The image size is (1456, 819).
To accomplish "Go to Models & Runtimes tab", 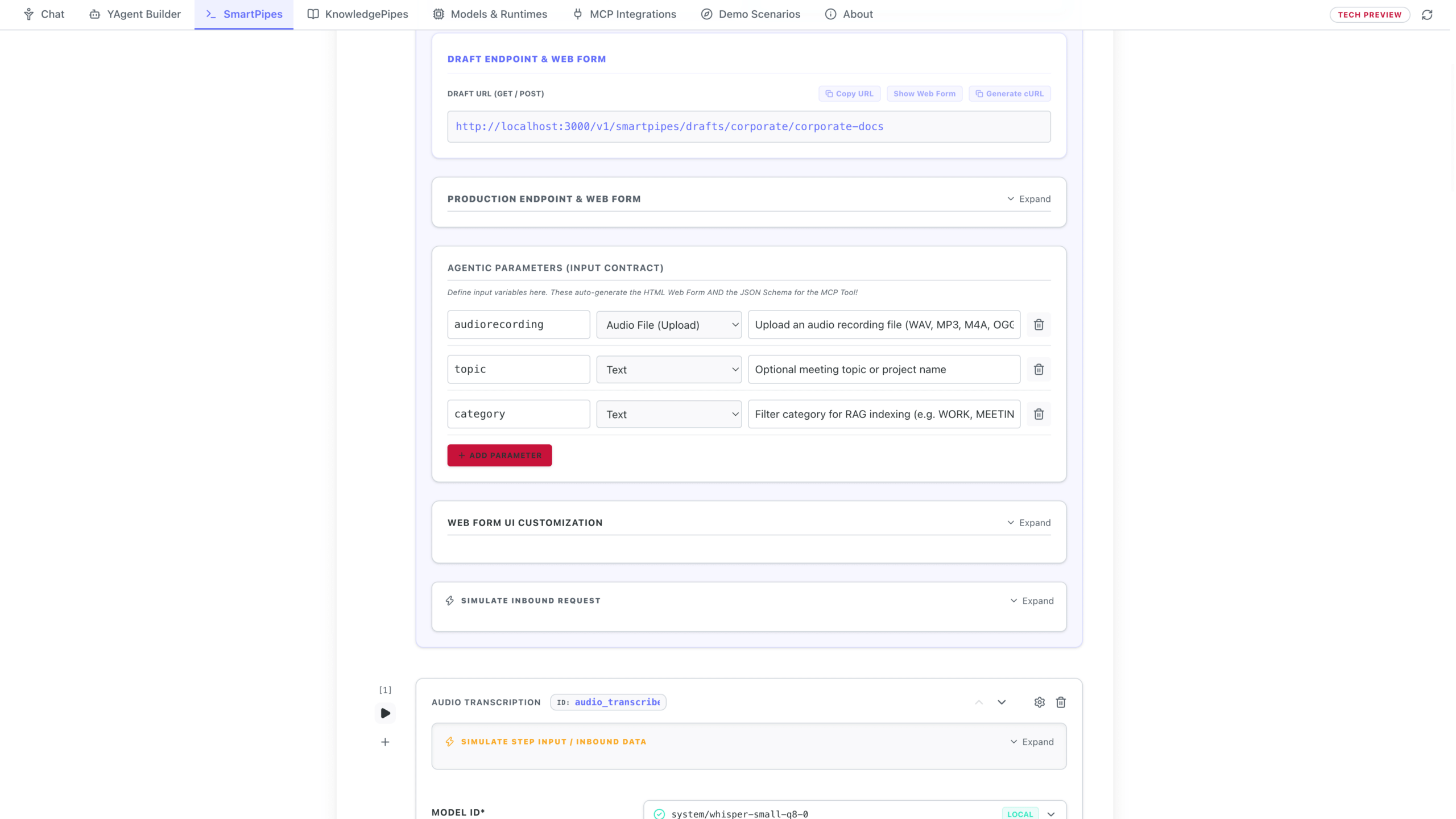I will (490, 14).
